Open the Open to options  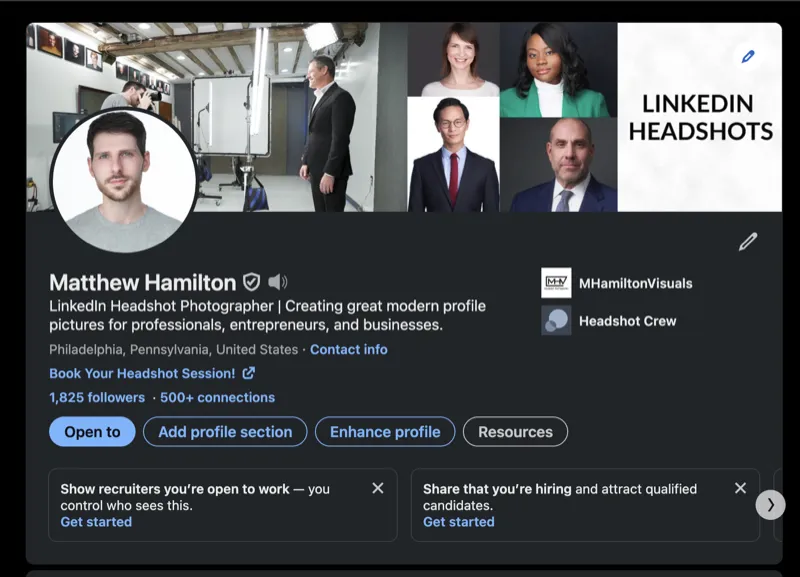click(92, 432)
